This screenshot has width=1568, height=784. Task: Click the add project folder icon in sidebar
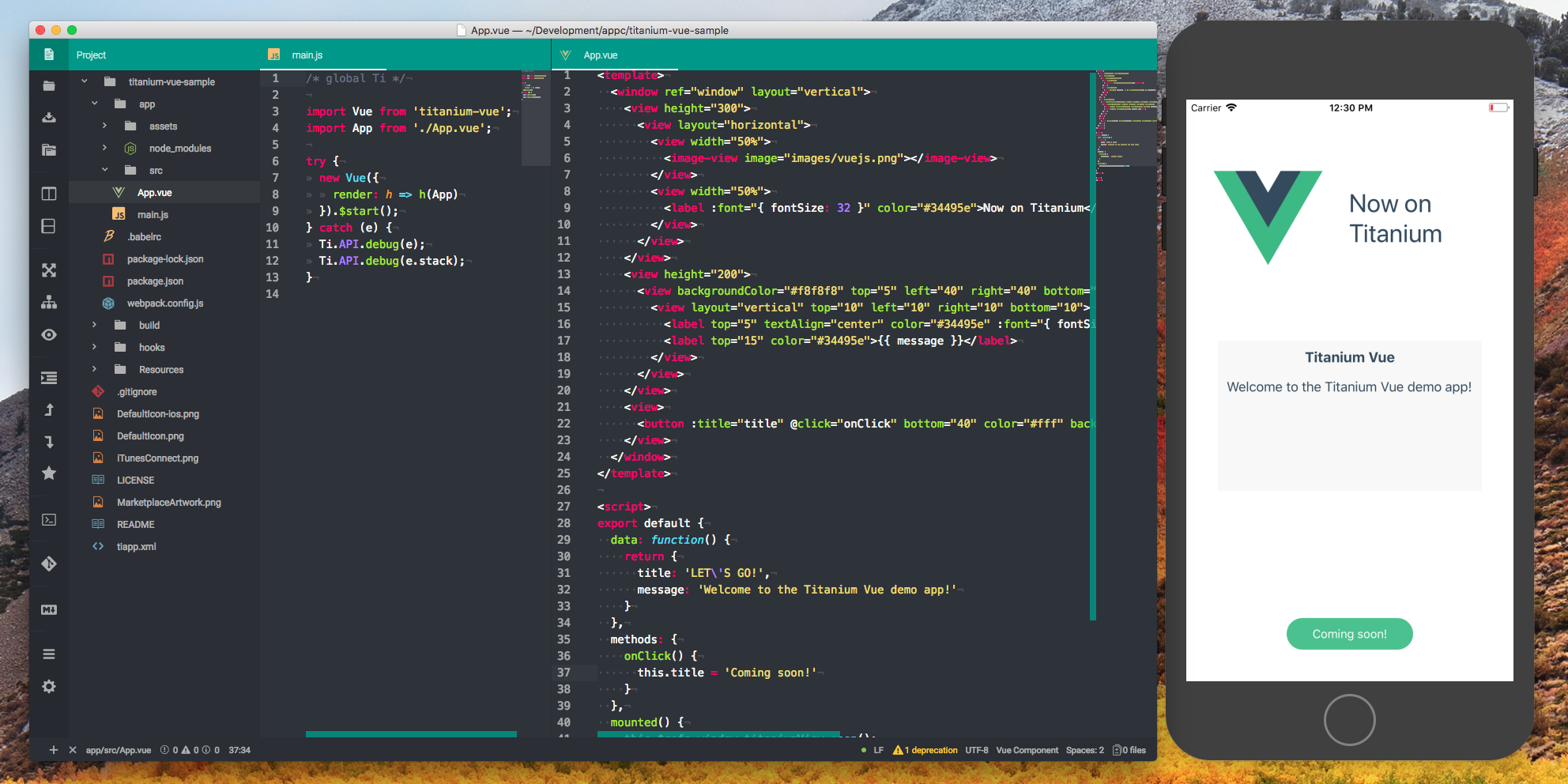click(49, 149)
